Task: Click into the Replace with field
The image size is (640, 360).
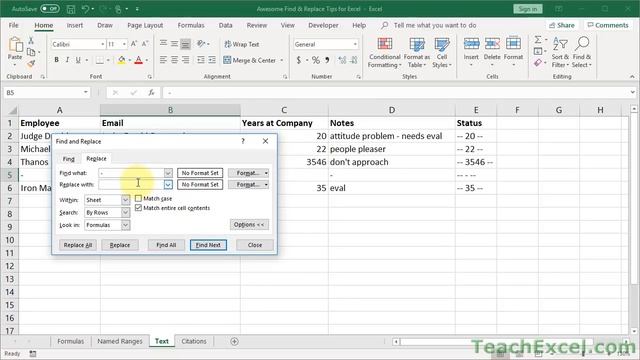Action: (131, 184)
